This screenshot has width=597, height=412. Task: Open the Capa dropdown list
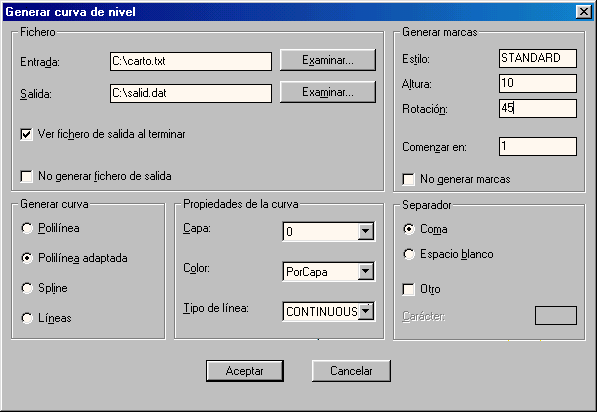(366, 231)
